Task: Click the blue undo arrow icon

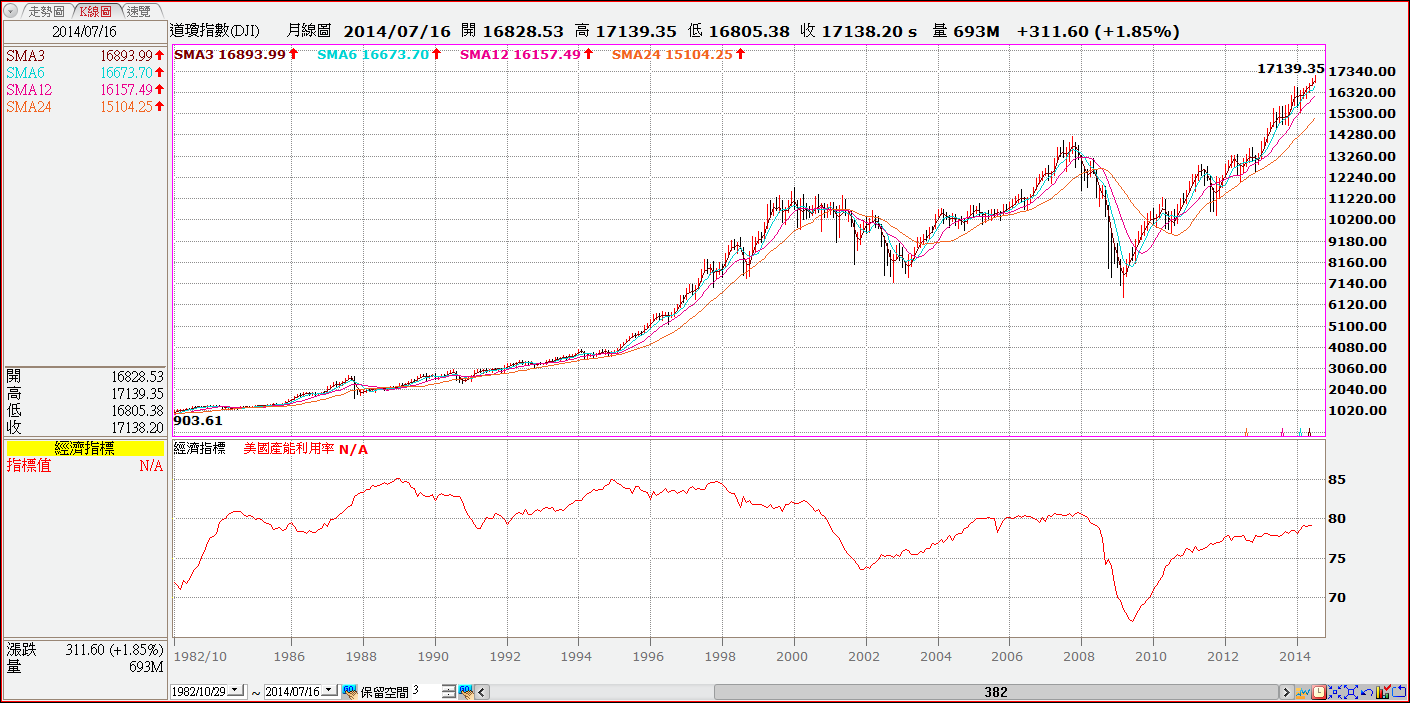Action: (1367, 692)
